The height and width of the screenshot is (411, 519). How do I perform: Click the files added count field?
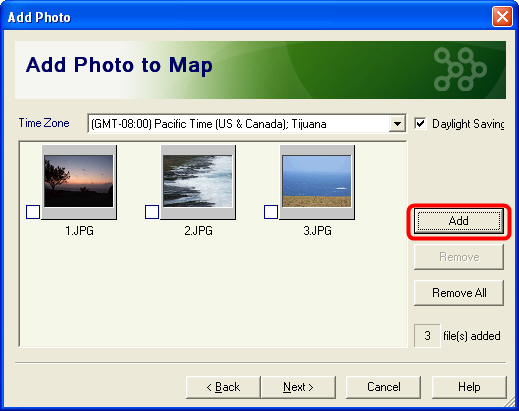coord(427,336)
